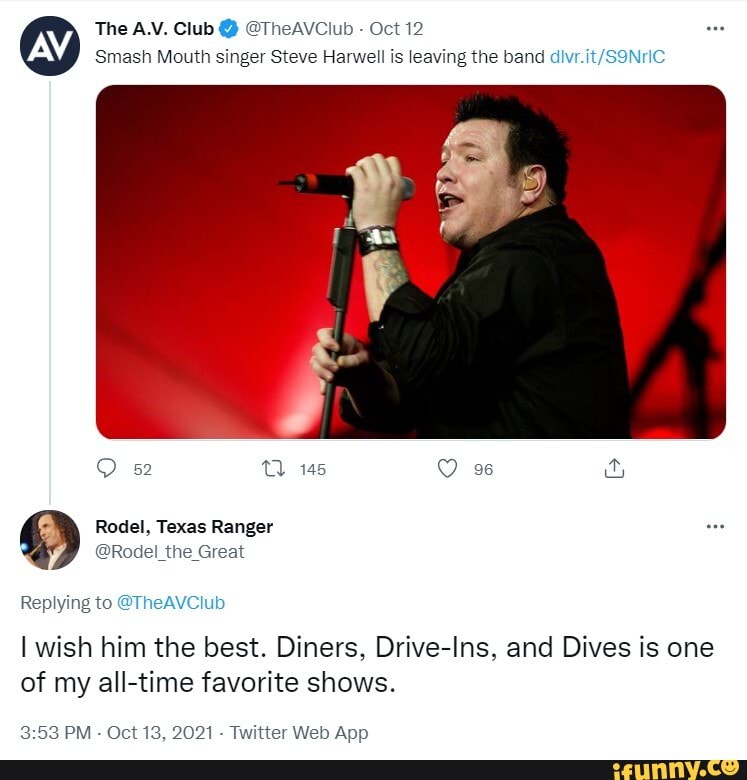Click Rodel's profile picture avatar
This screenshot has width=747, height=780.
pos(50,540)
